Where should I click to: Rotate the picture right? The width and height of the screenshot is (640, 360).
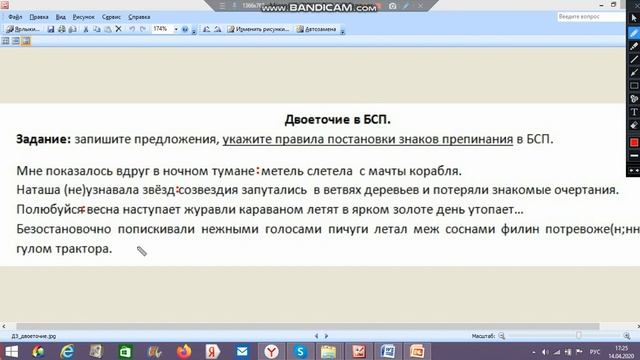point(218,29)
